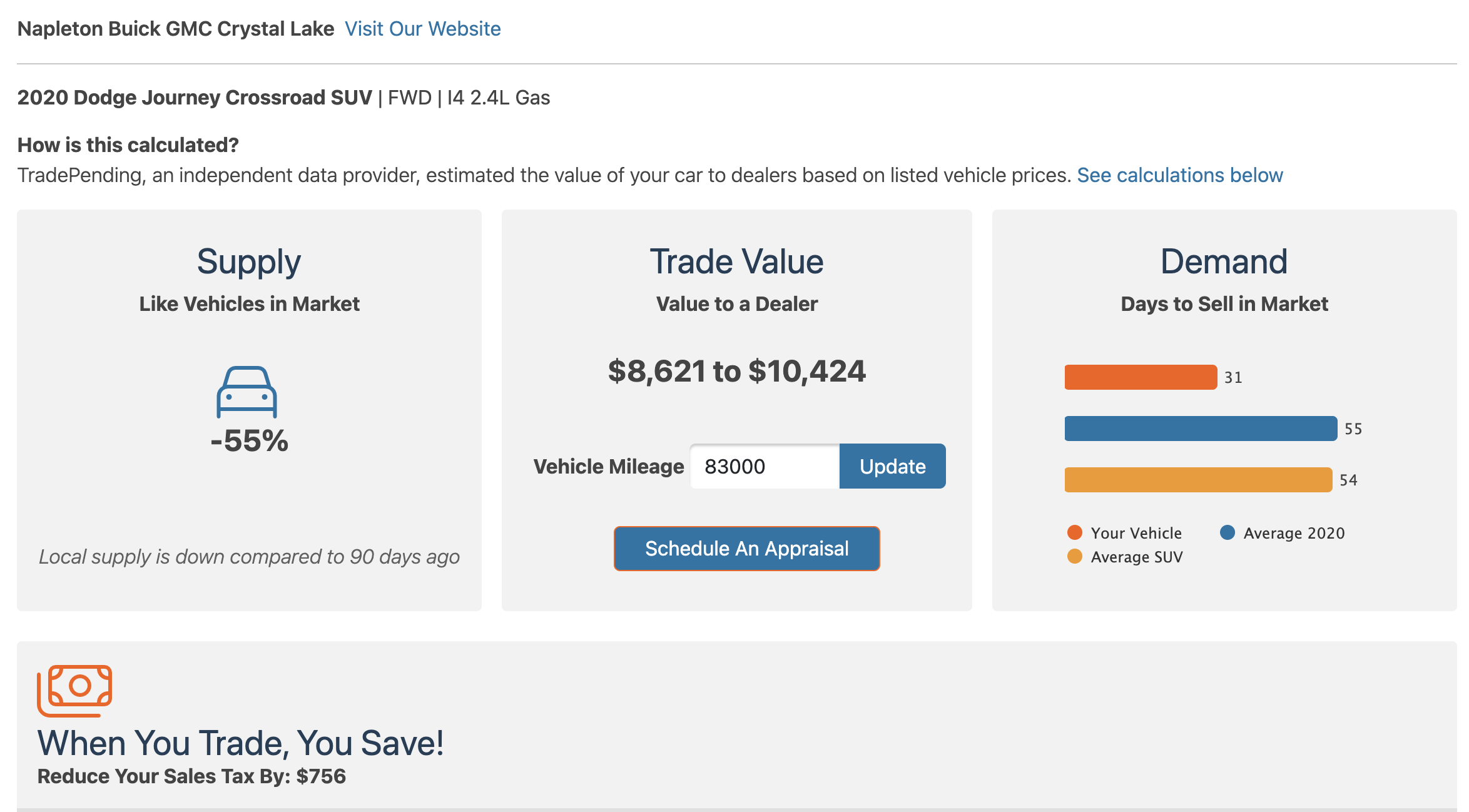
Task: Click the blue 55-day demand bar
Action: (x=1200, y=429)
